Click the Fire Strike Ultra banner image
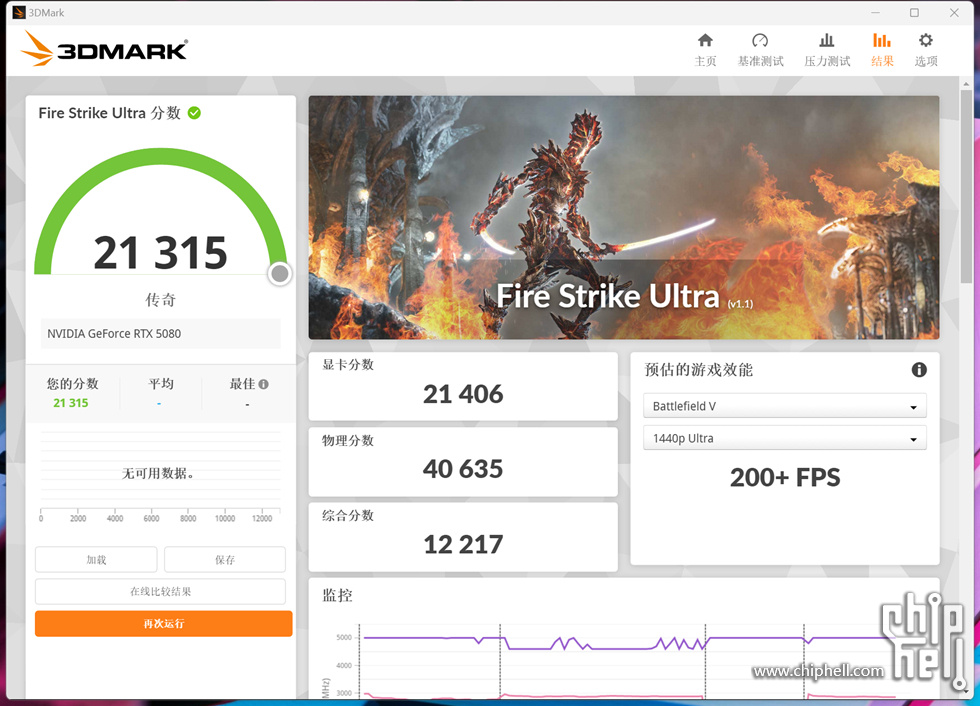Viewport: 980px width, 706px height. 624,217
